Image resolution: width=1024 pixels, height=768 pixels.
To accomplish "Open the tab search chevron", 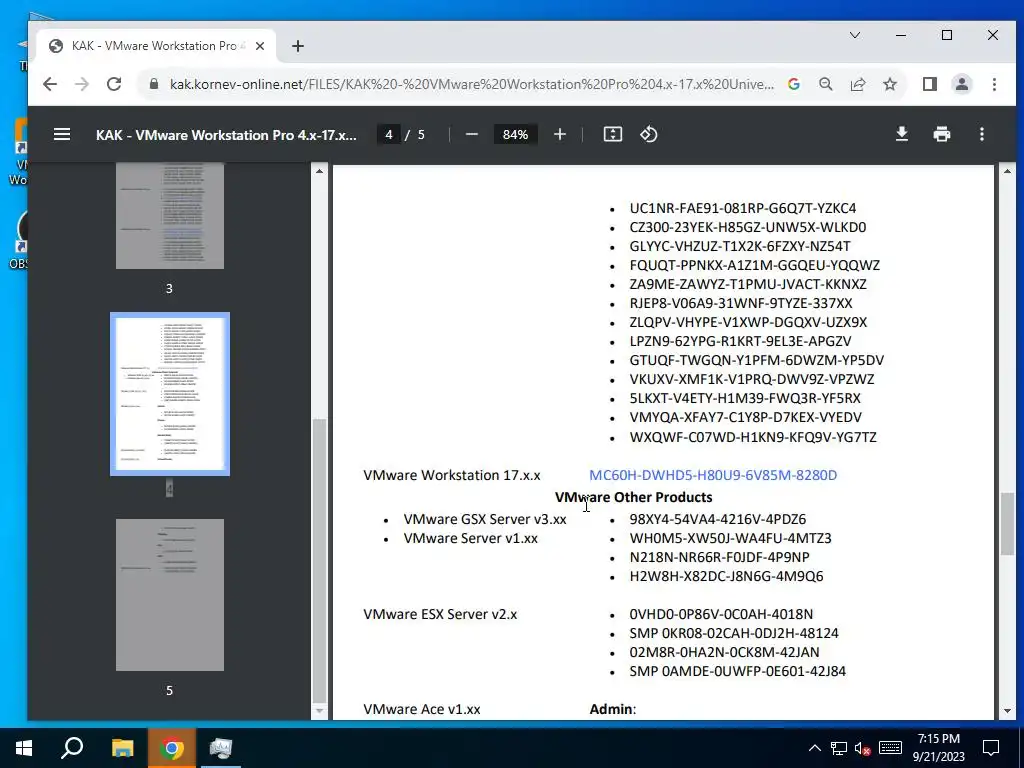I will click(855, 35).
